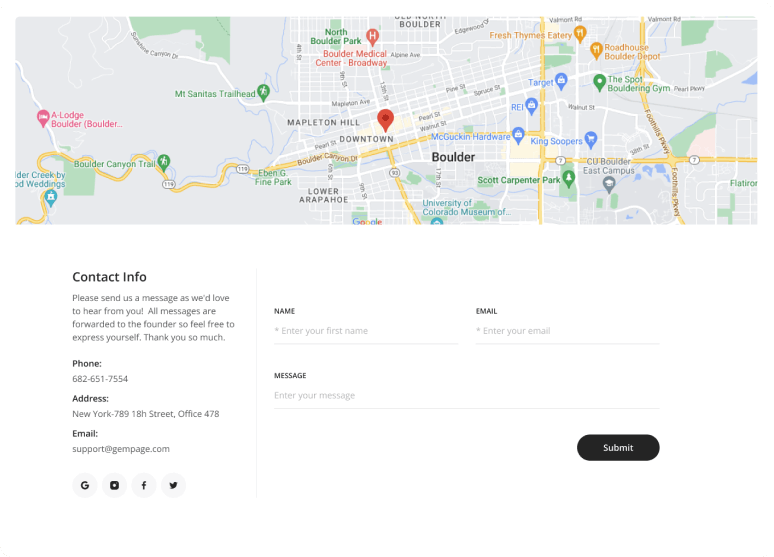Select the Boulder Canyon Trail hiking marker
The image size is (774, 557).
(x=164, y=162)
